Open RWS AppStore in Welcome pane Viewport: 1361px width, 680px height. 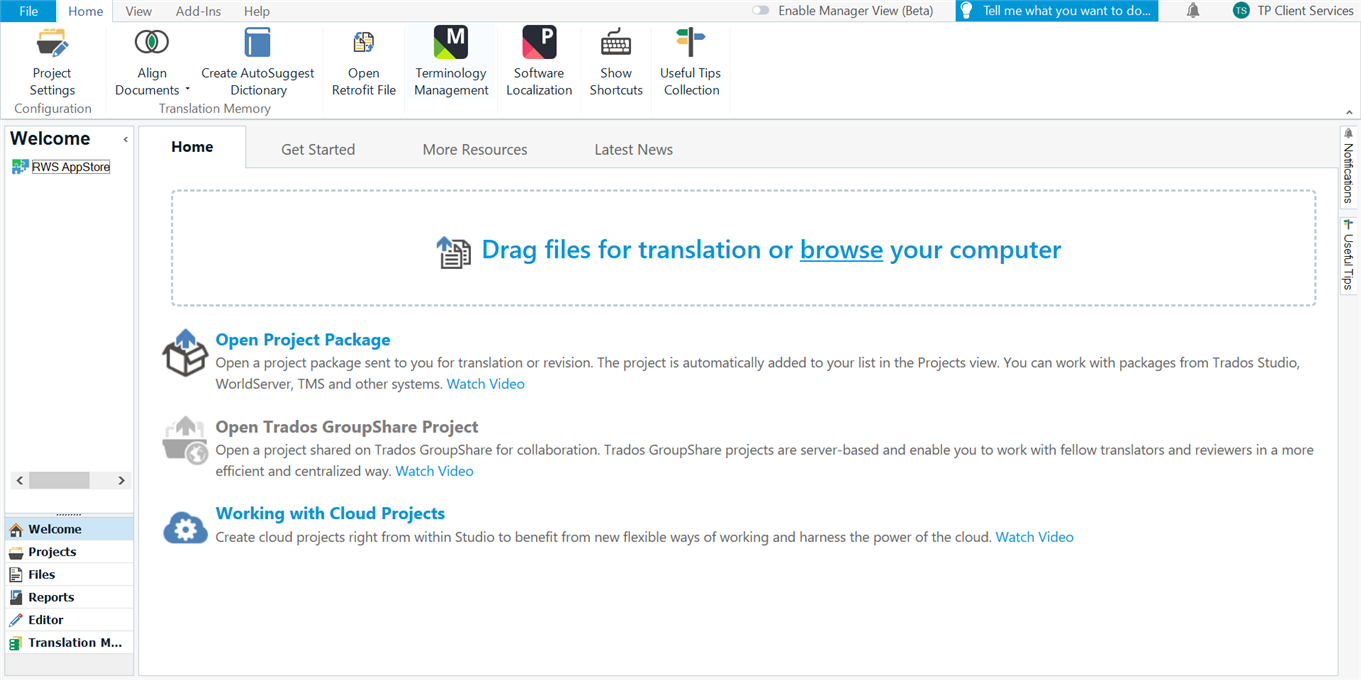tap(70, 167)
